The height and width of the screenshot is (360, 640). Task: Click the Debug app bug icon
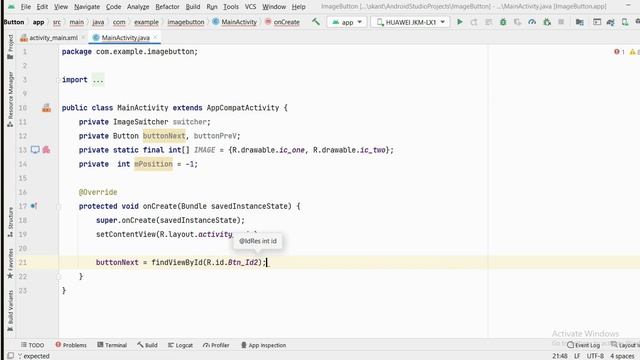[503, 22]
